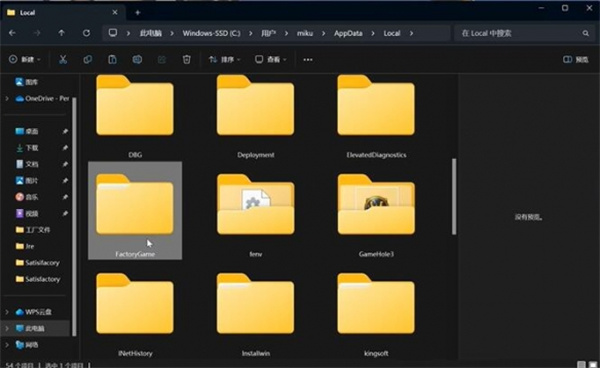
Task: Unpin Downloads using its pin icon
Action: pyautogui.click(x=65, y=148)
